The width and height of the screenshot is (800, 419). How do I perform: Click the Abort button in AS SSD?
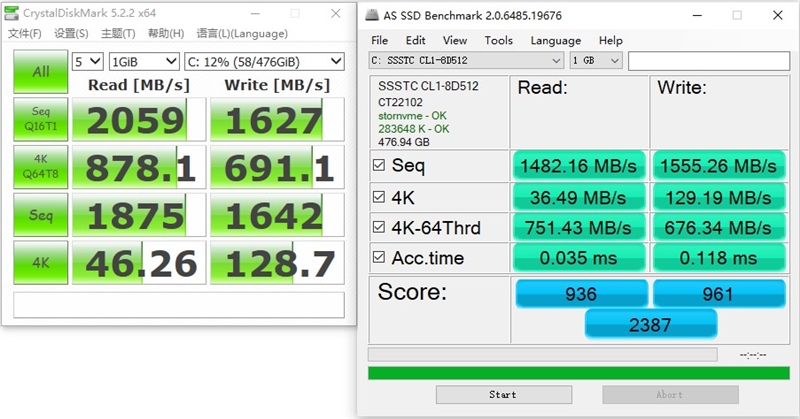click(670, 395)
